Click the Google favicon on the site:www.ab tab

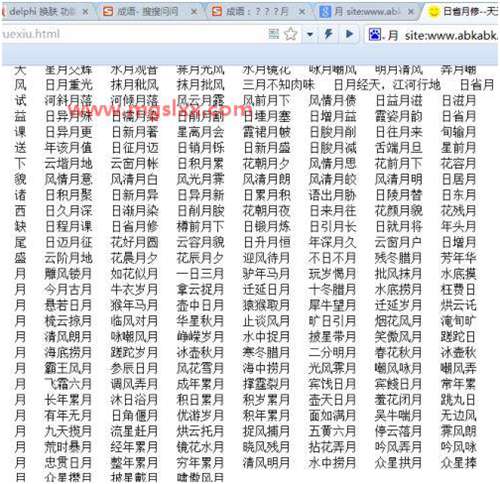[325, 12]
